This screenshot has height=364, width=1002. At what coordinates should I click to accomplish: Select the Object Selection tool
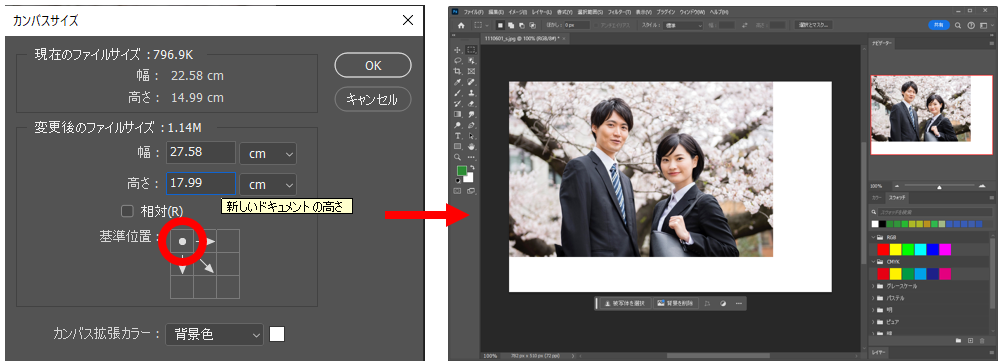tap(472, 60)
